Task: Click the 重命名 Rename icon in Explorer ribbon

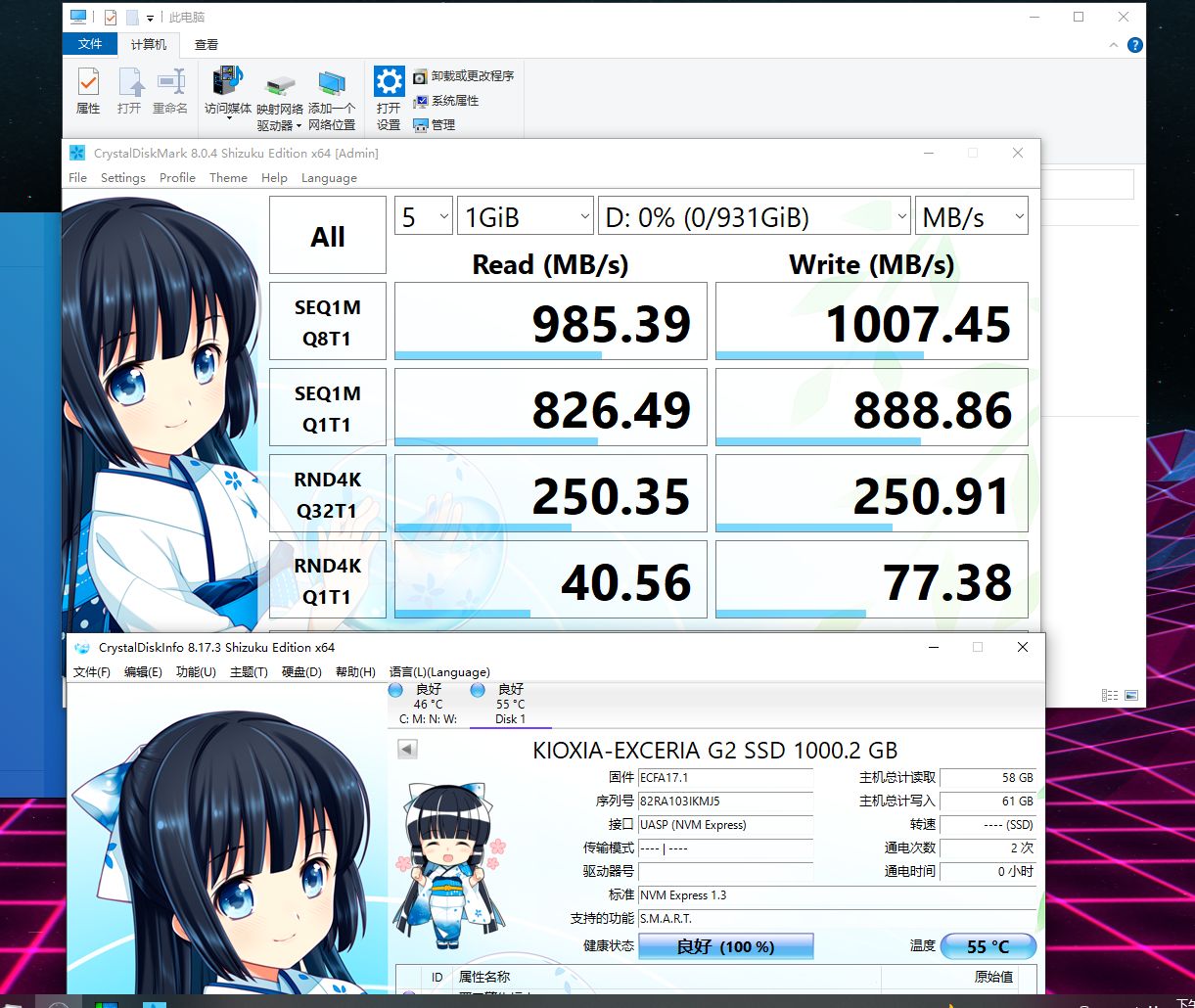Action: pos(170,90)
